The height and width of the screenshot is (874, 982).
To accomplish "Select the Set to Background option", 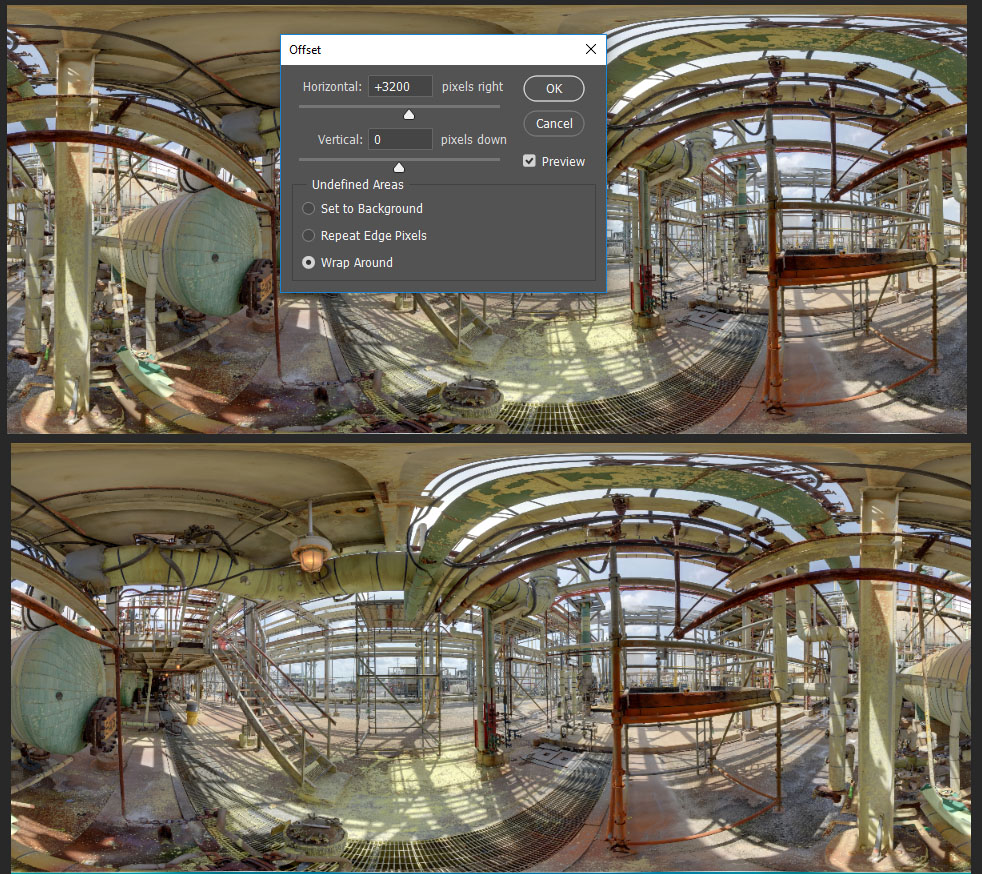I will click(309, 209).
